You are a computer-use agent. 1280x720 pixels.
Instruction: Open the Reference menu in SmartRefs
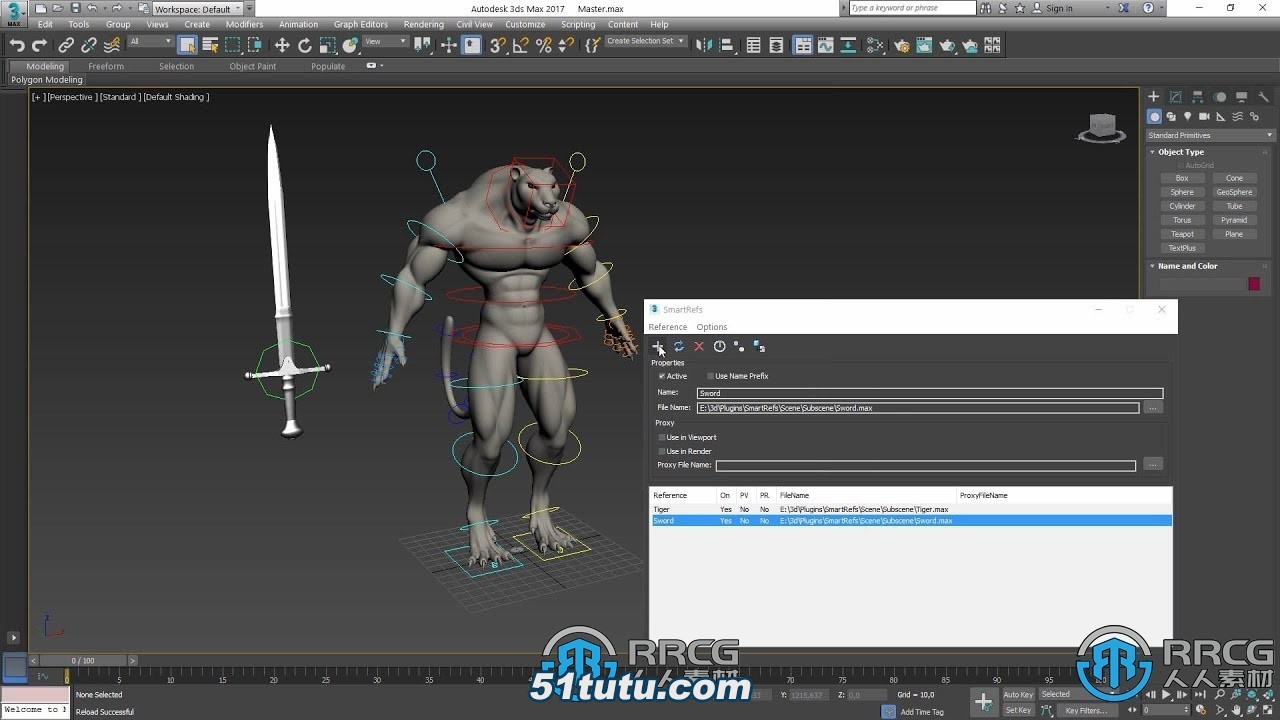coord(667,327)
